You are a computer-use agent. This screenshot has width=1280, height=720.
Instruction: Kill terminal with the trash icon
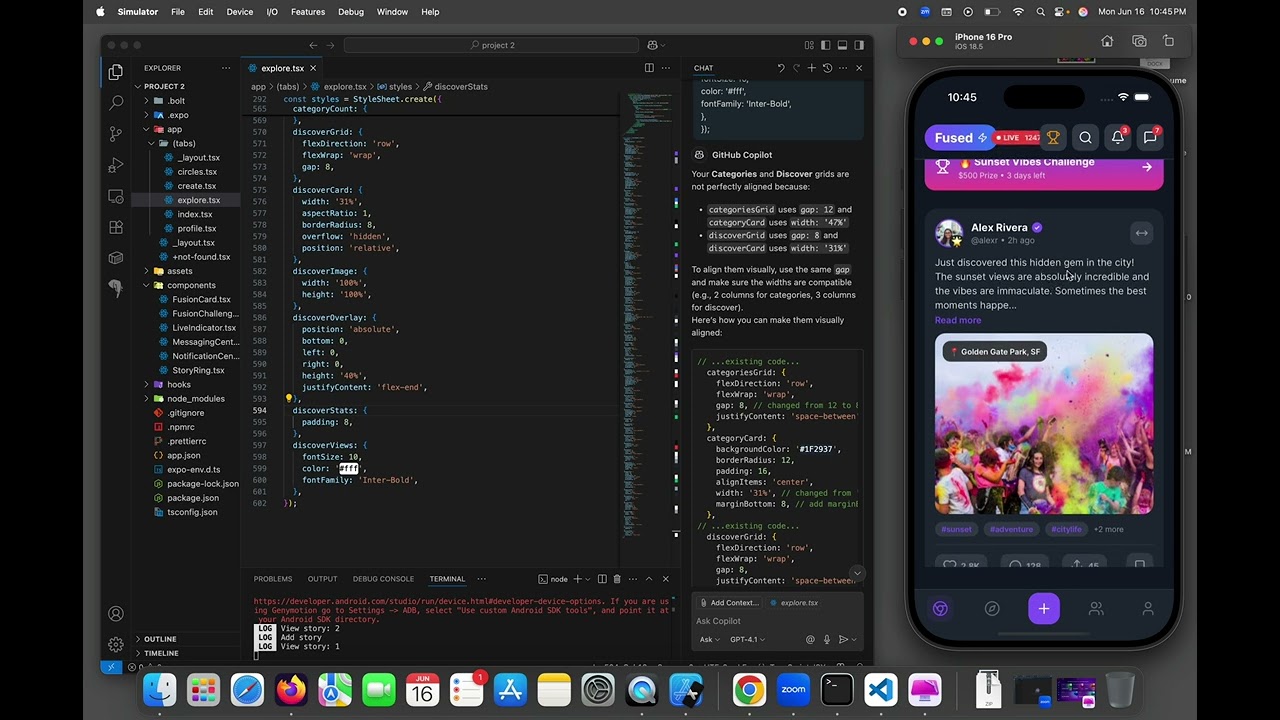tap(617, 579)
